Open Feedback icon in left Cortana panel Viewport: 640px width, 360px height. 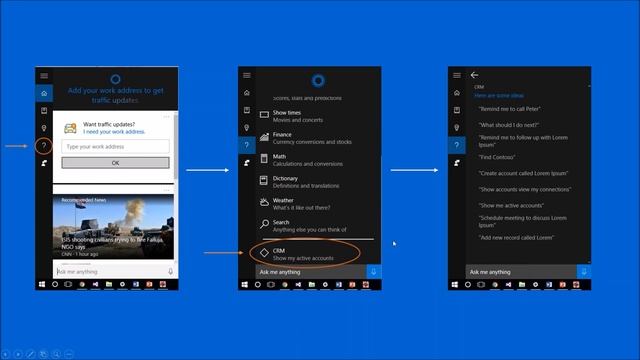click(x=44, y=163)
